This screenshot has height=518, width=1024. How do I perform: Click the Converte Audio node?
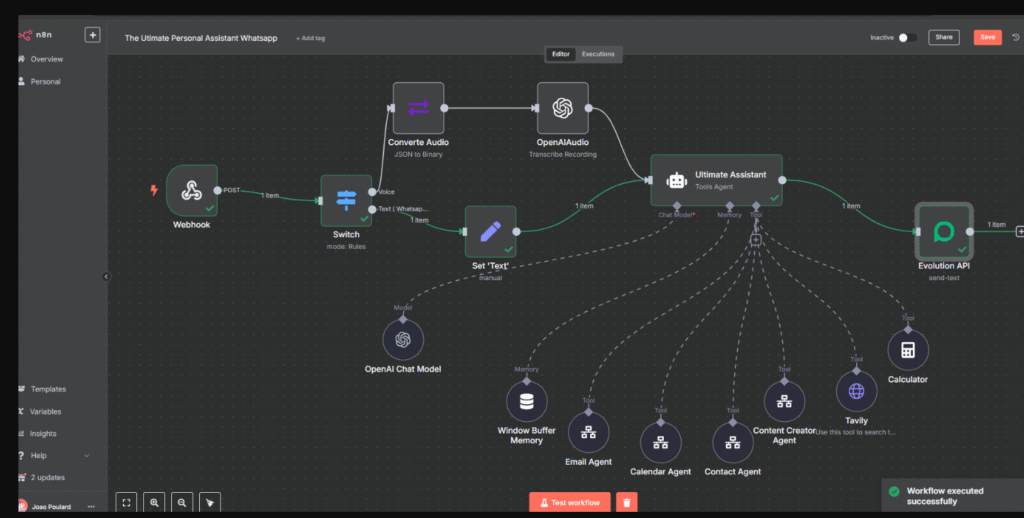(x=418, y=108)
